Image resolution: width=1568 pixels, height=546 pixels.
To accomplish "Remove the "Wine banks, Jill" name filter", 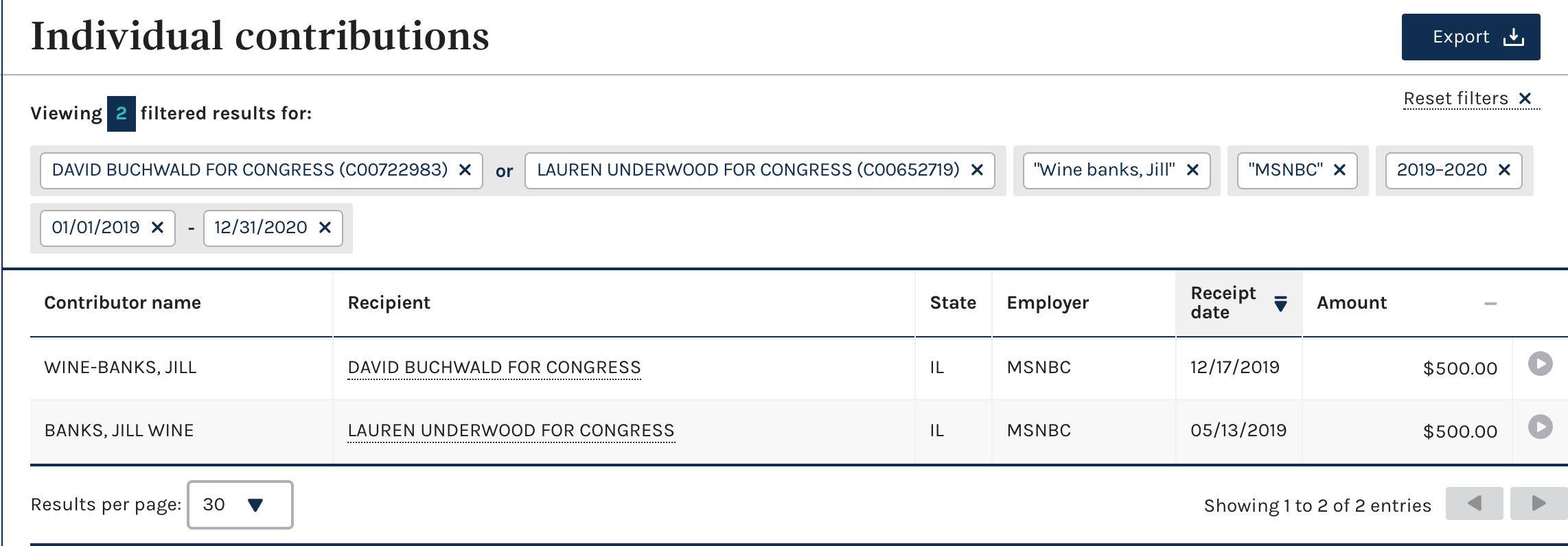I will [x=1192, y=170].
